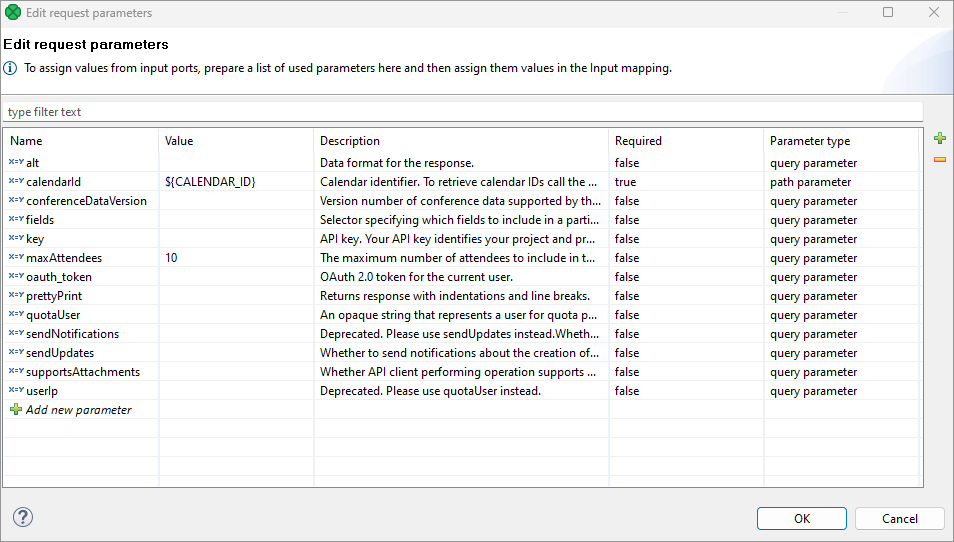
Task: Click the green plus beside Add new parameter
Action: (16, 410)
